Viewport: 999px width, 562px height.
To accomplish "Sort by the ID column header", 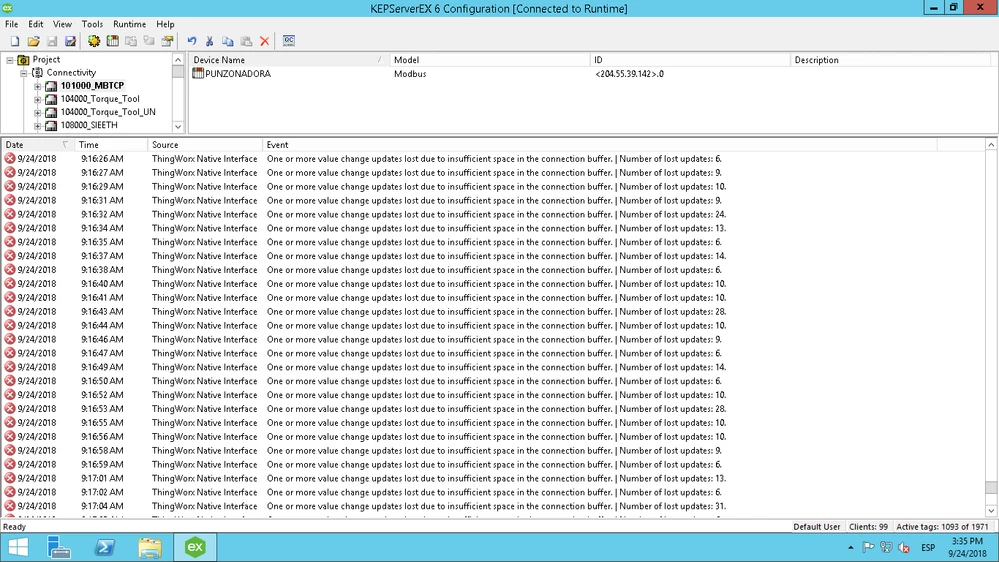I will [x=689, y=60].
